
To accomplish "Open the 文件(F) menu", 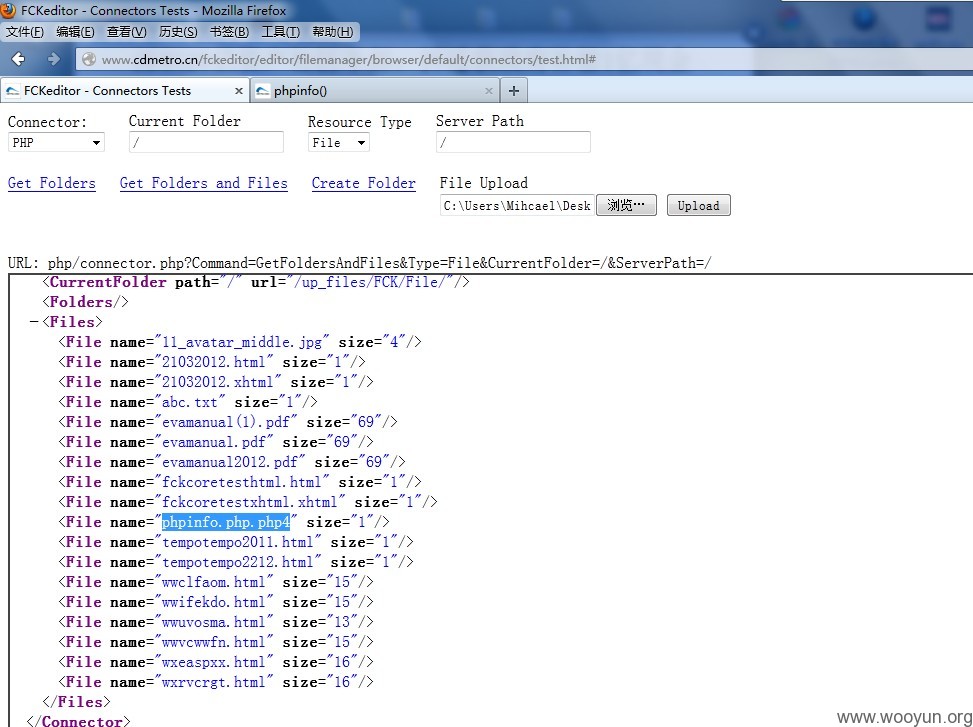I will point(25,32).
